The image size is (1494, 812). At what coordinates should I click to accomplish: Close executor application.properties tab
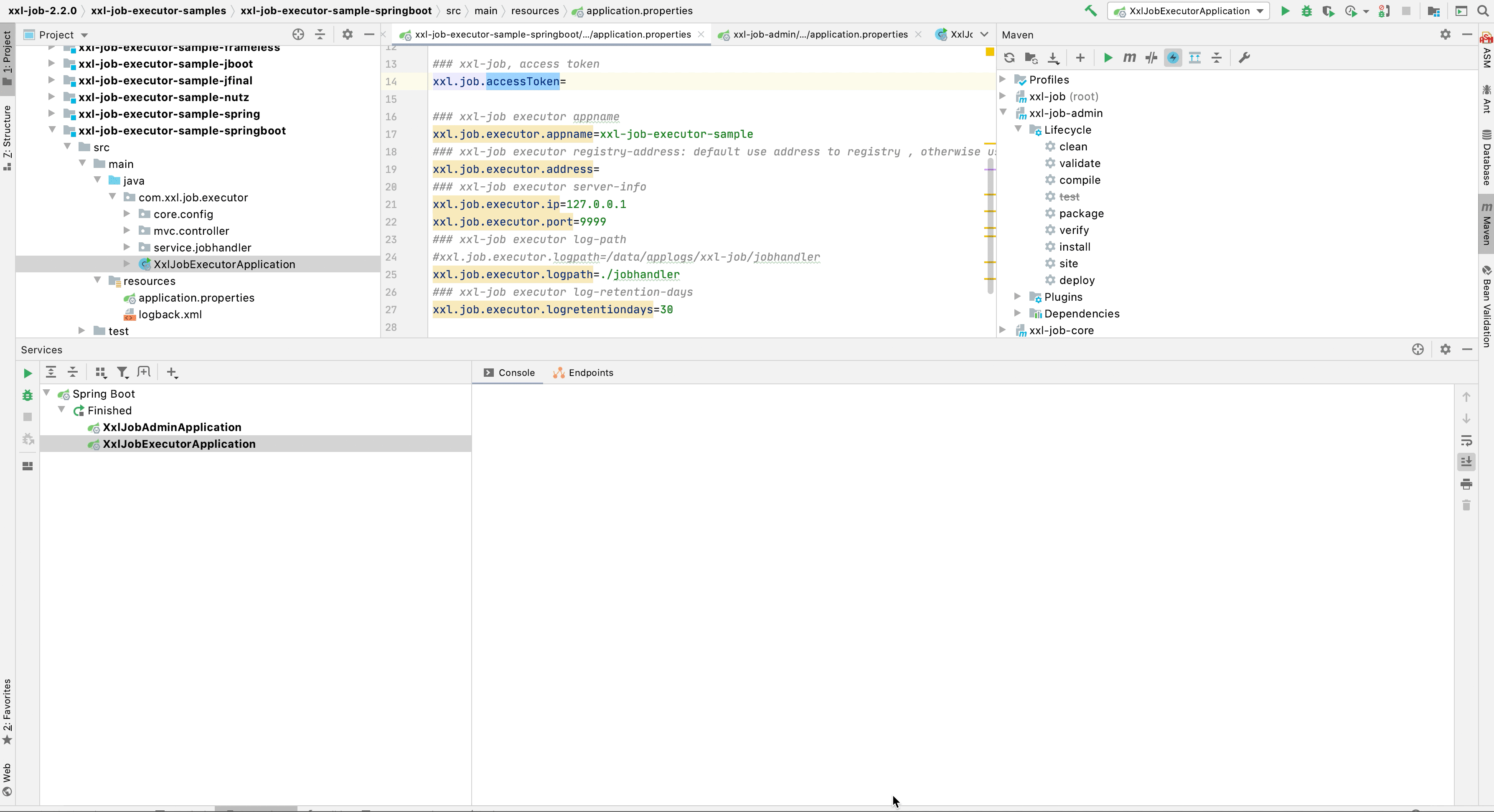tap(701, 34)
